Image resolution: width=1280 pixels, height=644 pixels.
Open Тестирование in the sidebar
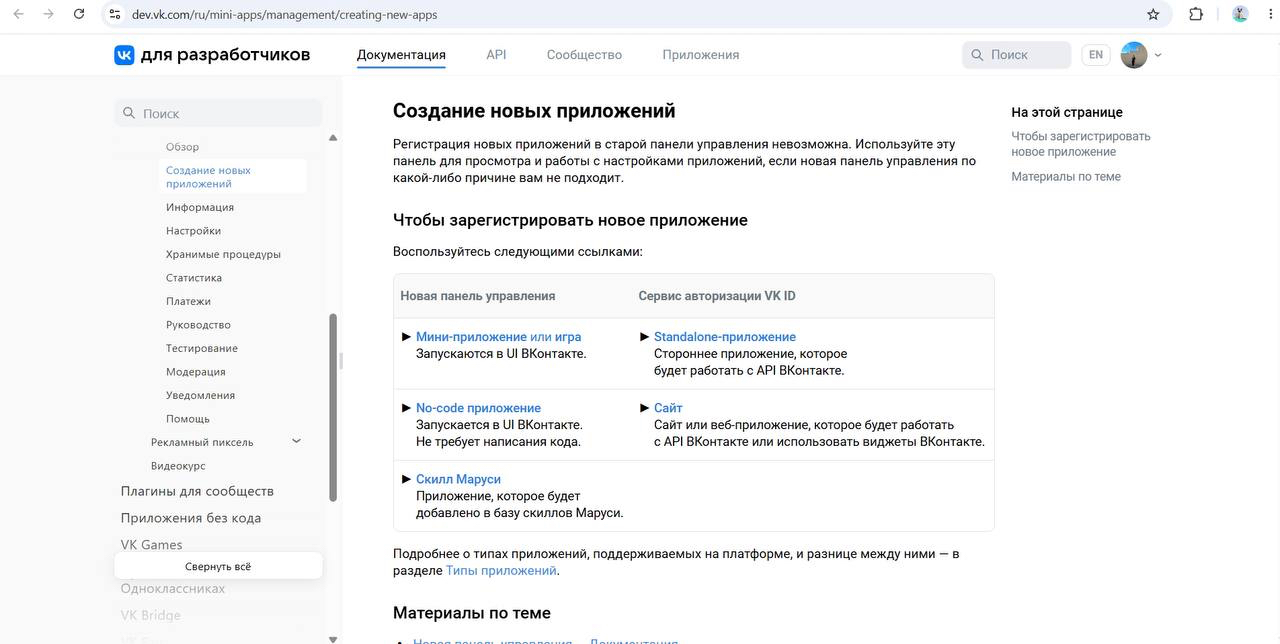tap(202, 348)
